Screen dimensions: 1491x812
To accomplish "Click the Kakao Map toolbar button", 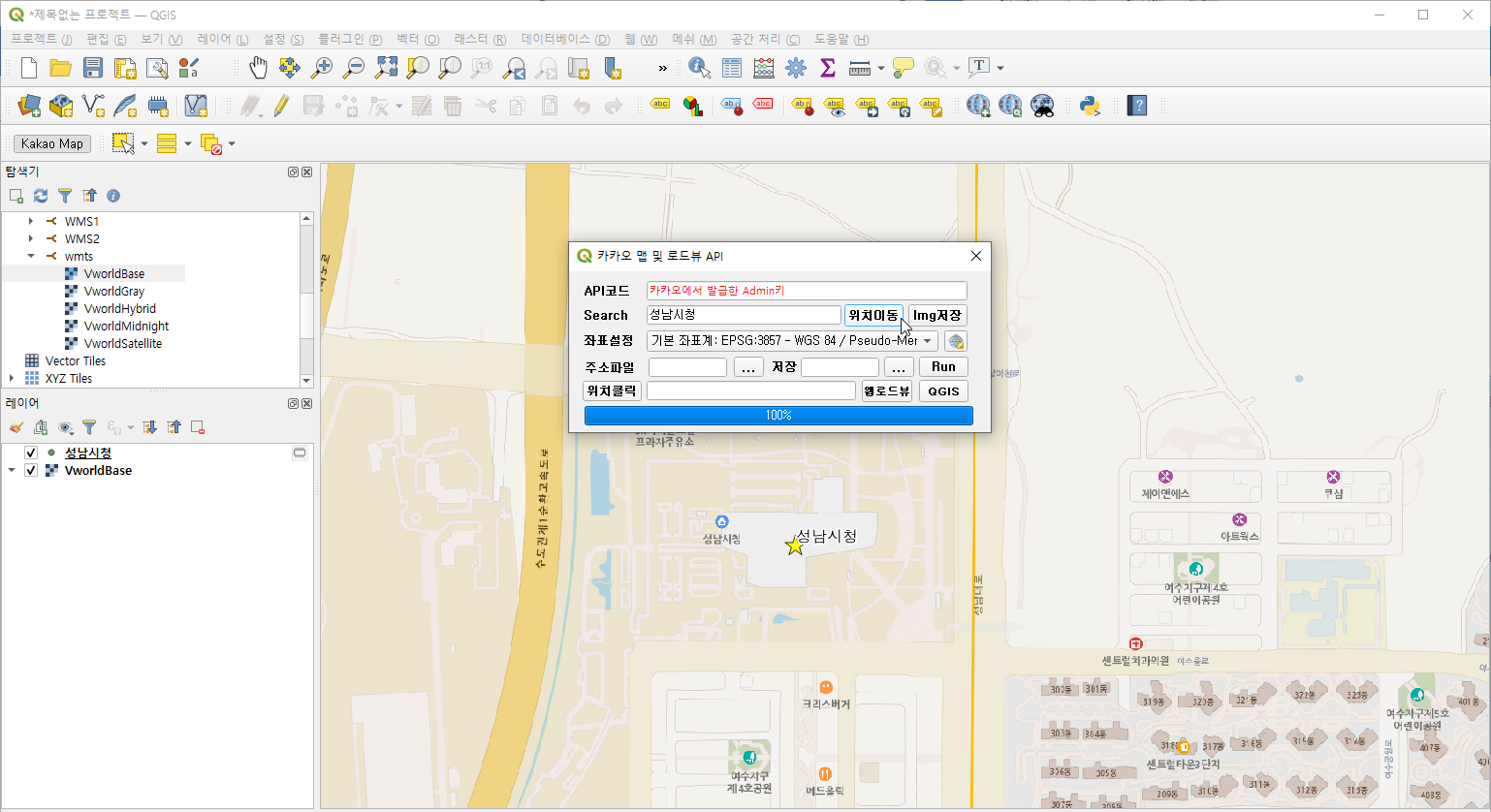I will [52, 143].
